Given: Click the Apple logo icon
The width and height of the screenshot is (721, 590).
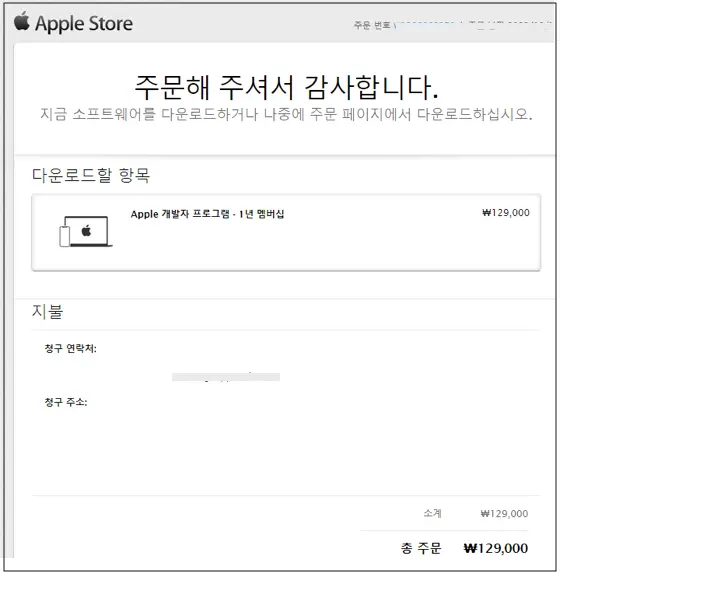Looking at the screenshot, I should tap(22, 22).
